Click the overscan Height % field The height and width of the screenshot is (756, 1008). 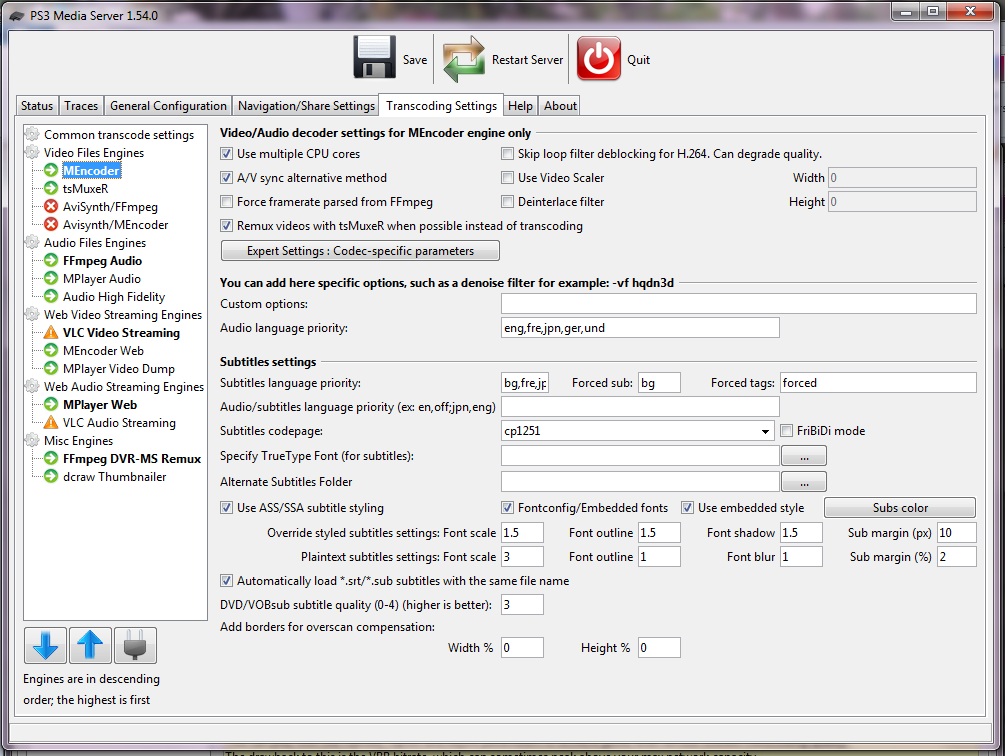coord(659,647)
